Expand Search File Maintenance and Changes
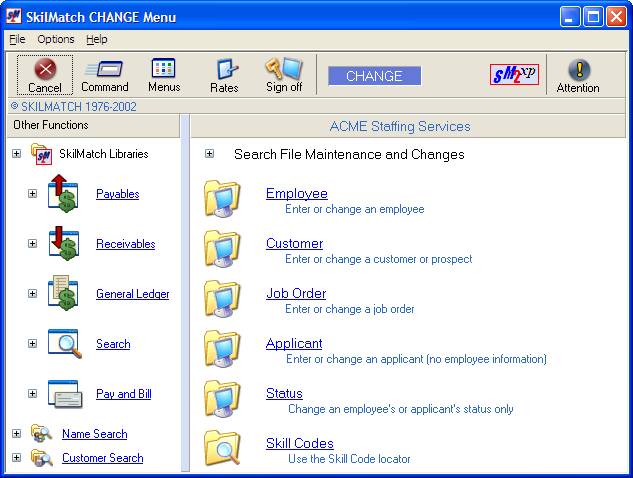 (209, 153)
